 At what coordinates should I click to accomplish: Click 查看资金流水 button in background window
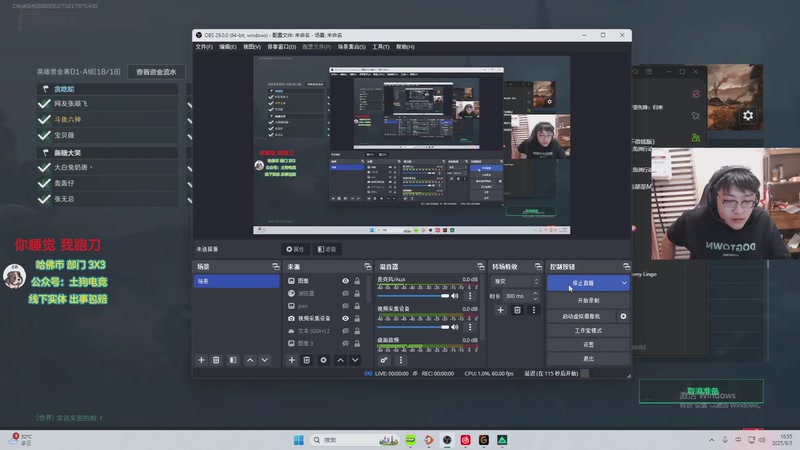pos(156,72)
